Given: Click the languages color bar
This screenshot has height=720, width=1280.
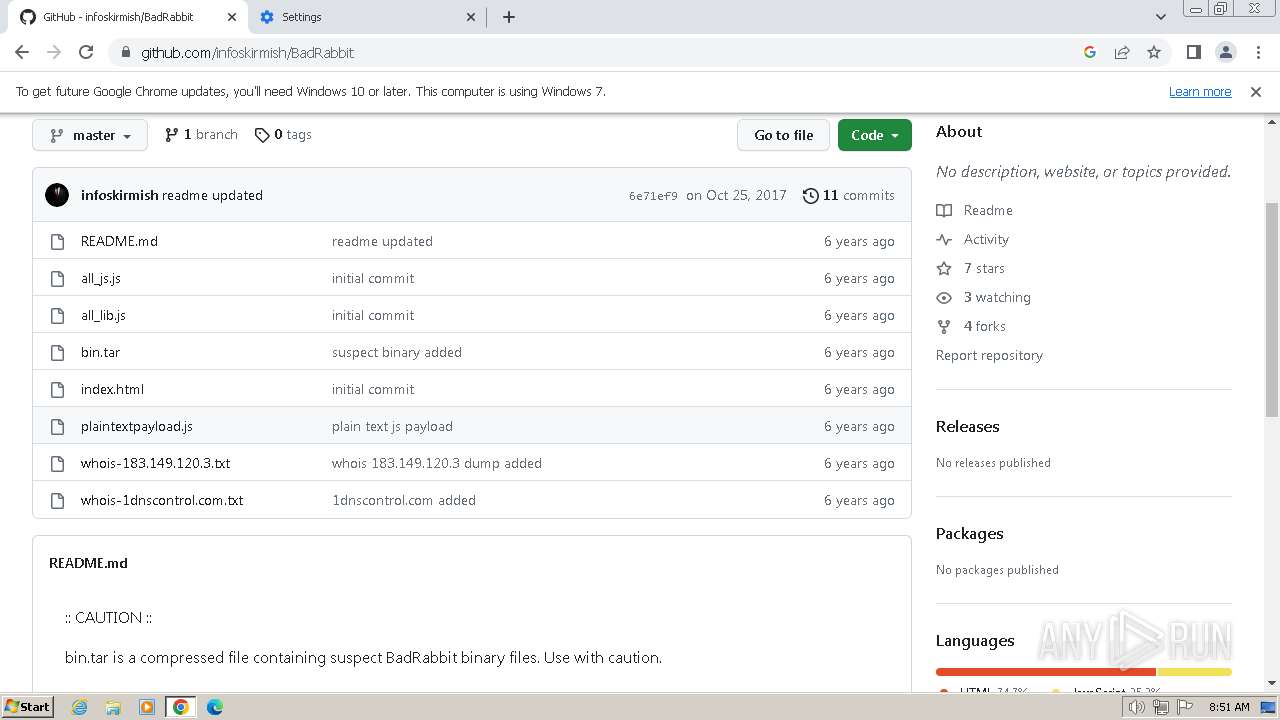Looking at the screenshot, I should pos(1083,672).
